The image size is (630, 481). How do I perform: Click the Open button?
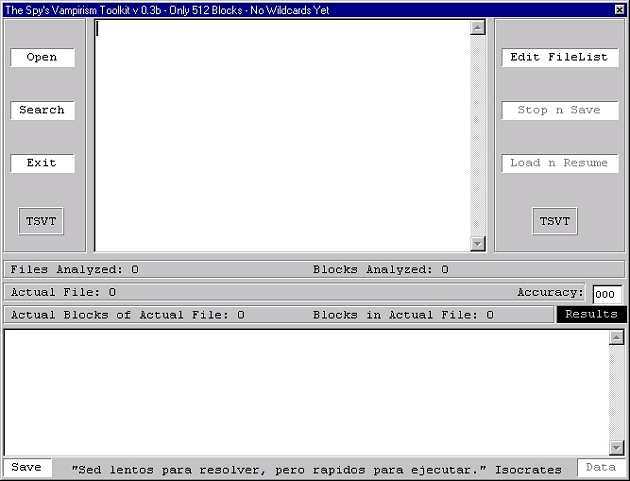(42, 58)
